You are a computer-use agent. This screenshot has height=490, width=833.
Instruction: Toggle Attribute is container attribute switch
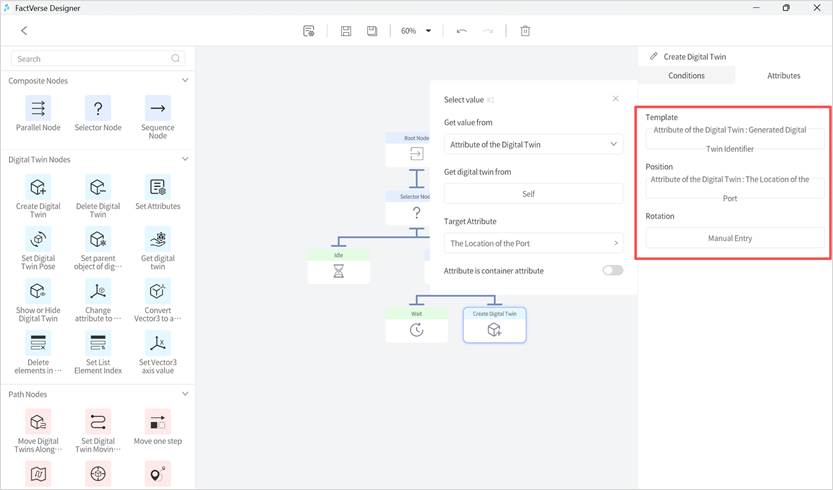(x=612, y=270)
